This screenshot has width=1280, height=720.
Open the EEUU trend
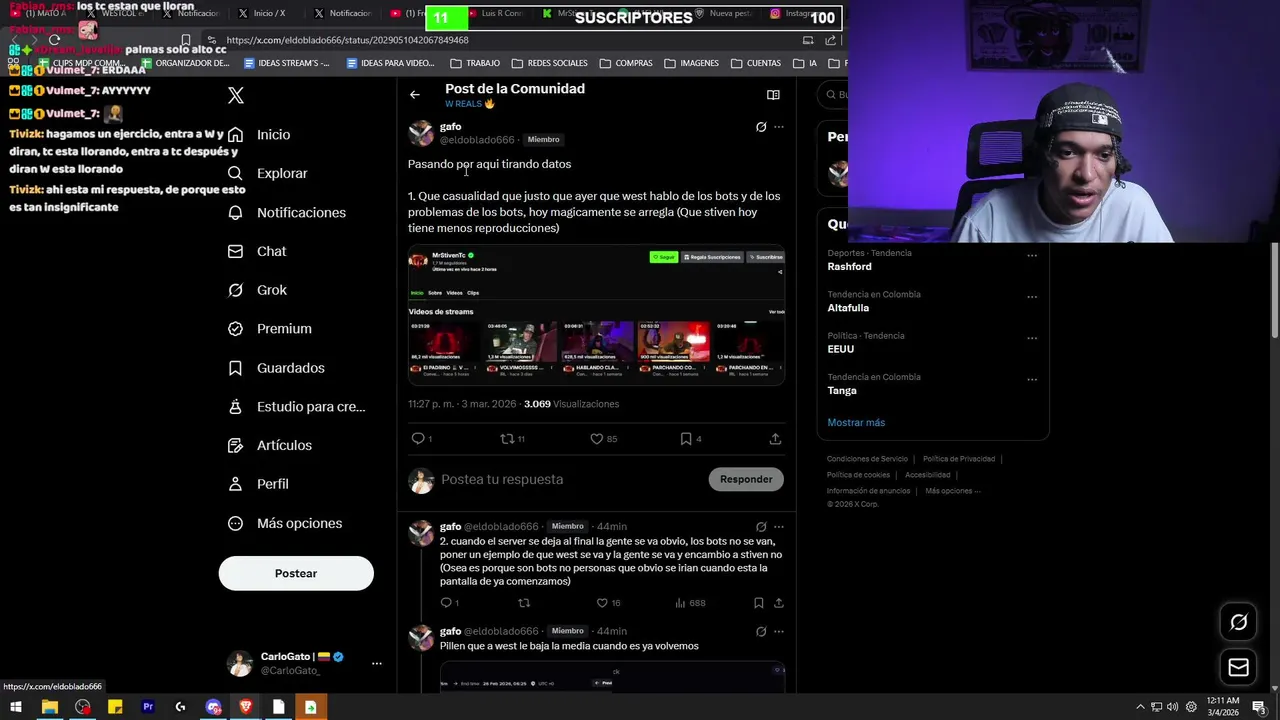point(841,349)
